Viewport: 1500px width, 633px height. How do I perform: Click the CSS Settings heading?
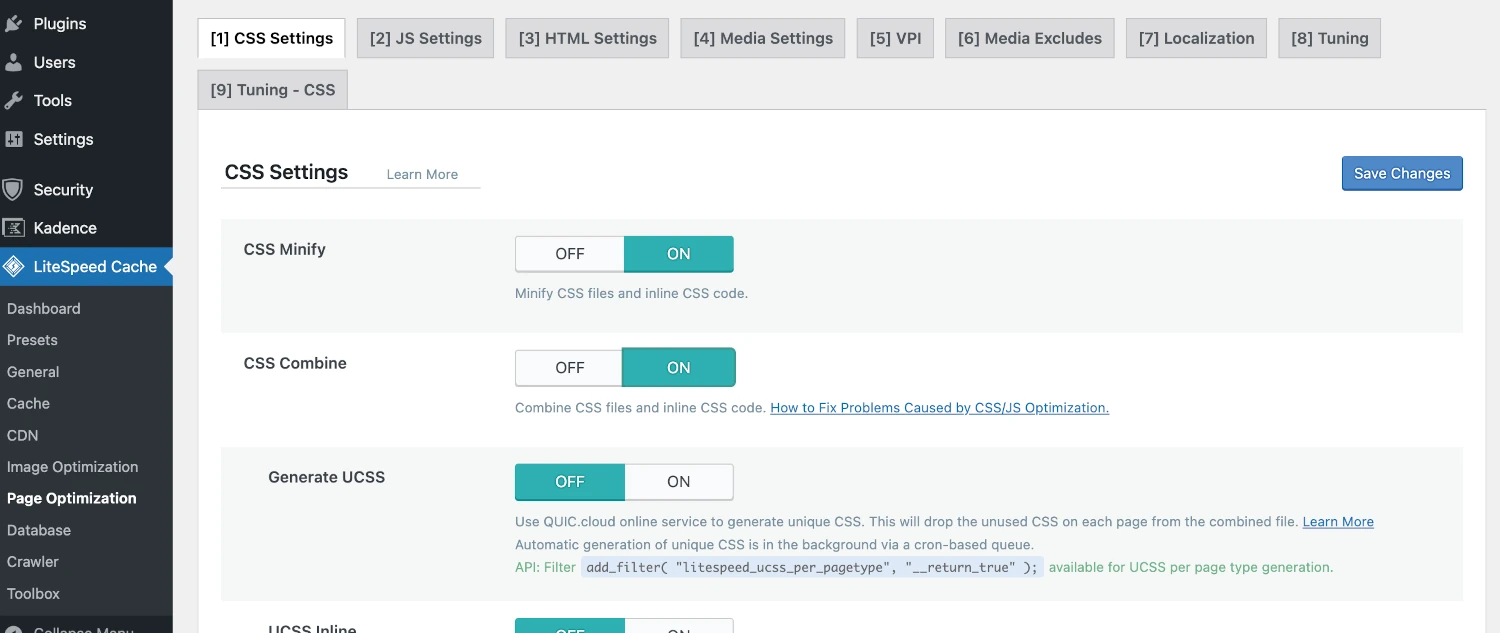coord(286,172)
